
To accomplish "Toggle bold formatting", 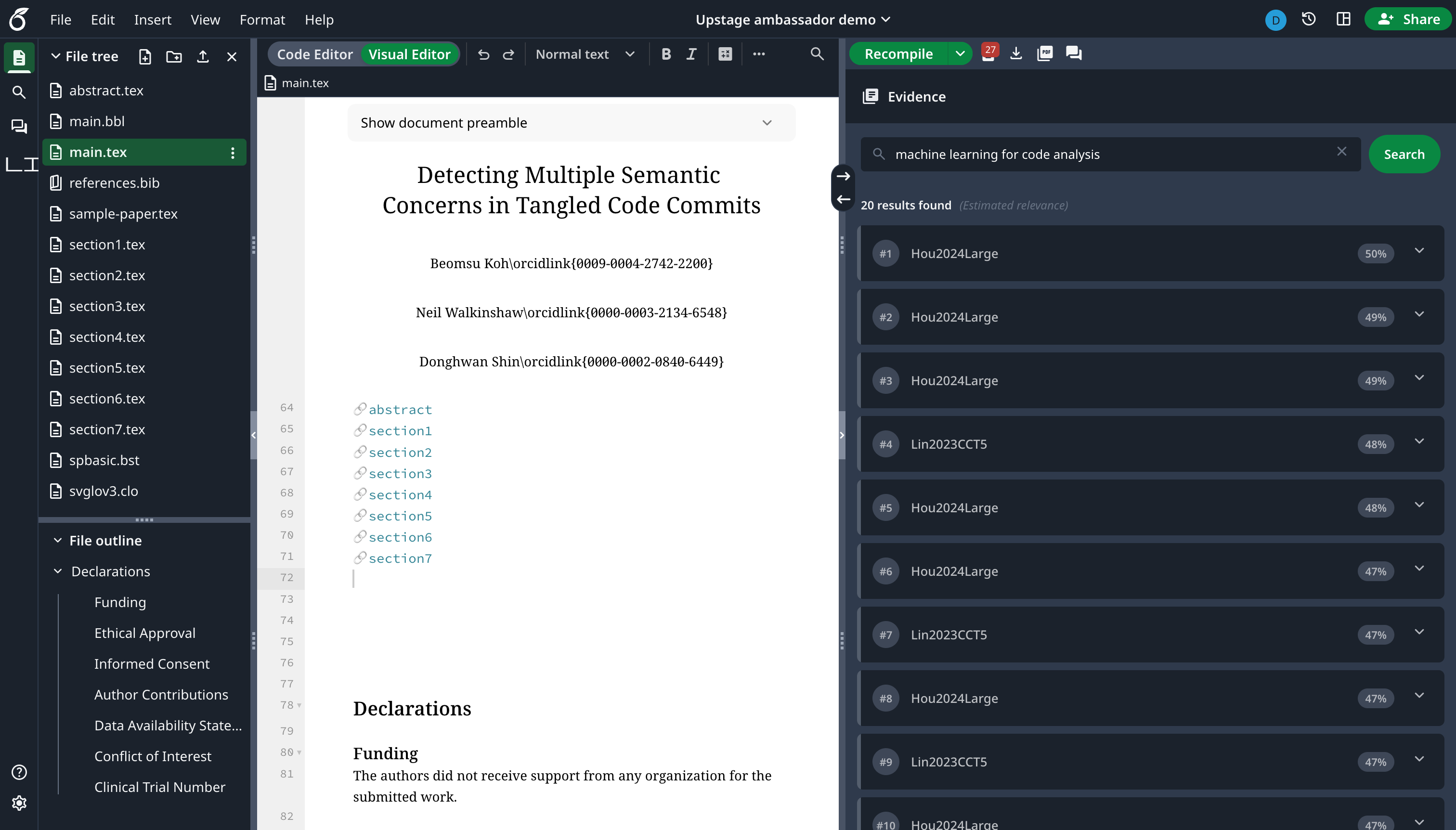I will (666, 54).
